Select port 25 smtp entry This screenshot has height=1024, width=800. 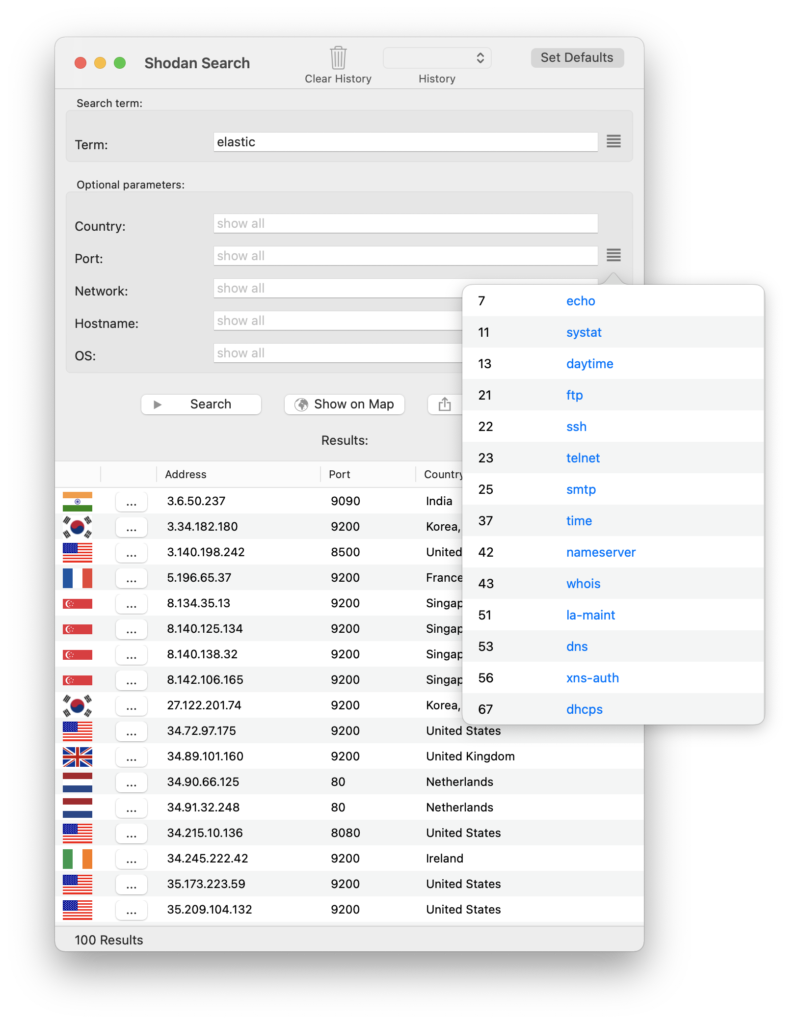coord(613,489)
